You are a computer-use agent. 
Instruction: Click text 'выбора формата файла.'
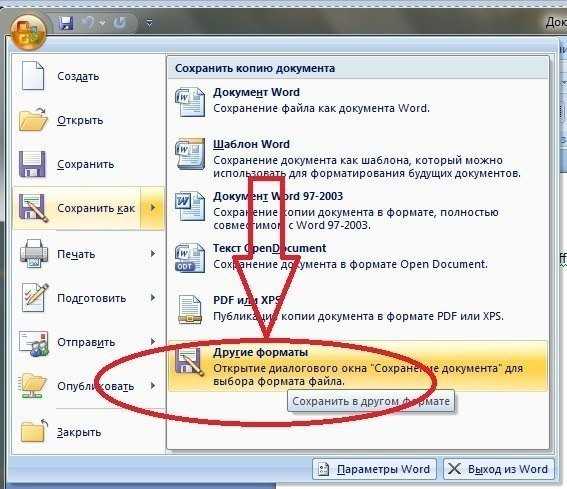point(278,382)
